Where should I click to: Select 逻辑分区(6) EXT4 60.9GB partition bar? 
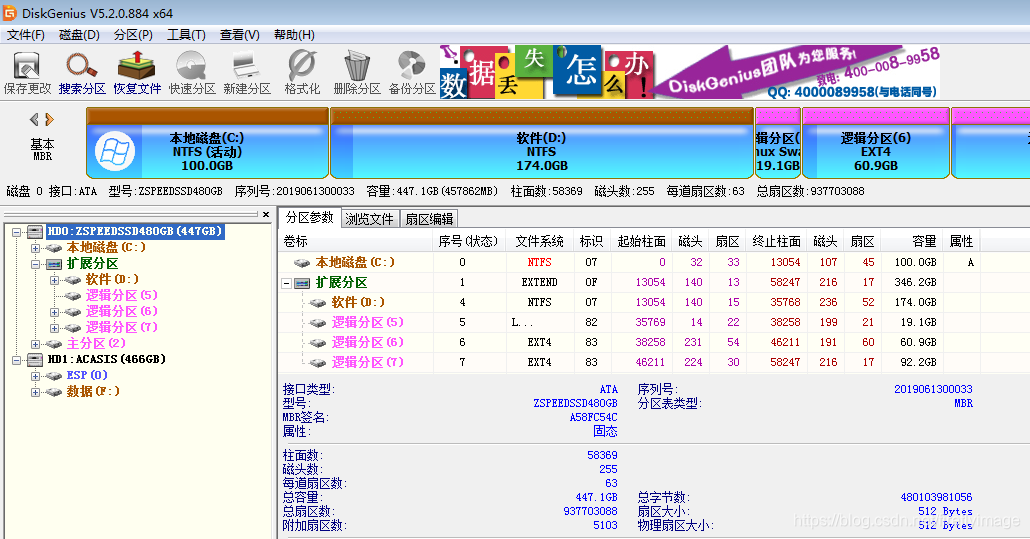876,143
